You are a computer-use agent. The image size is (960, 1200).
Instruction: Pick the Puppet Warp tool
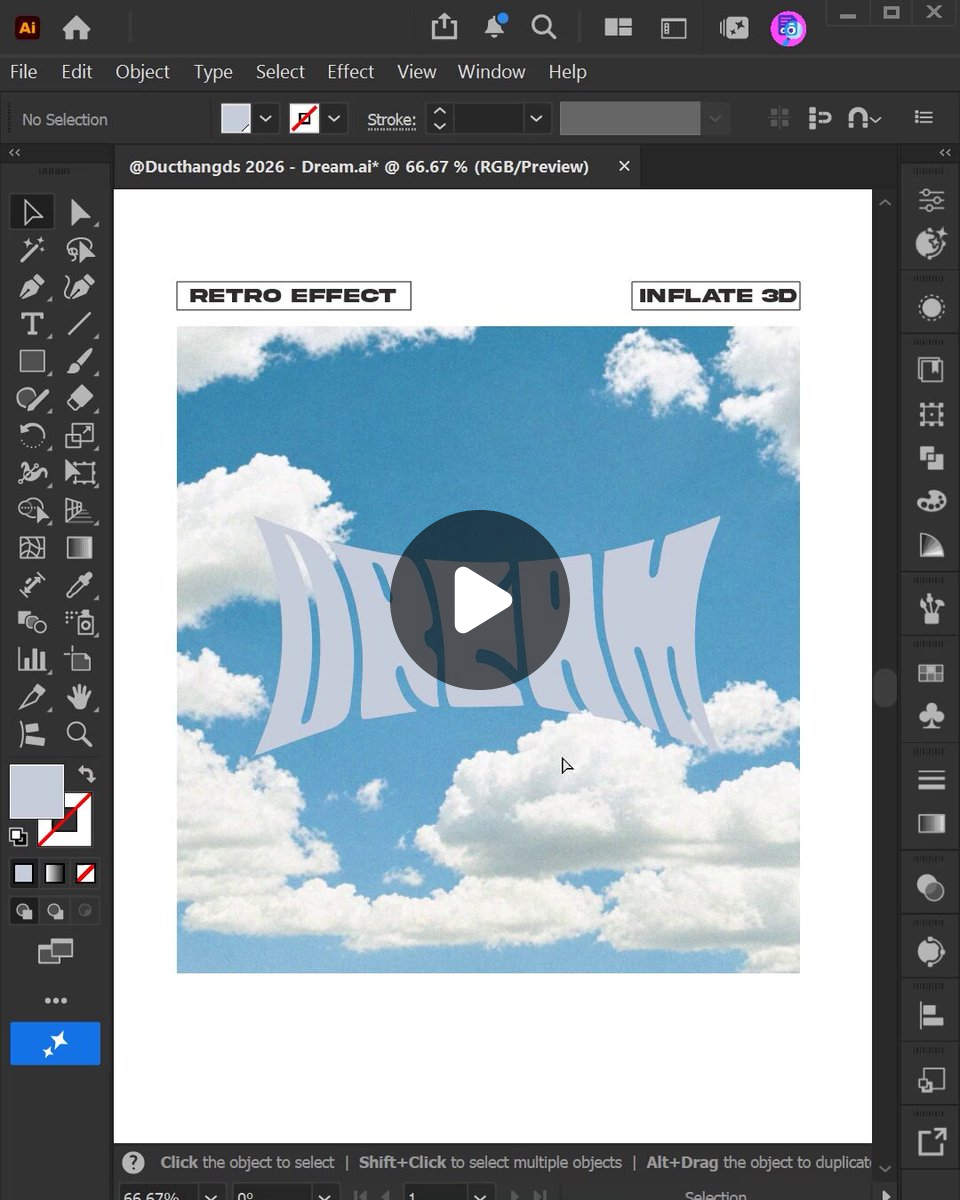tap(32, 472)
